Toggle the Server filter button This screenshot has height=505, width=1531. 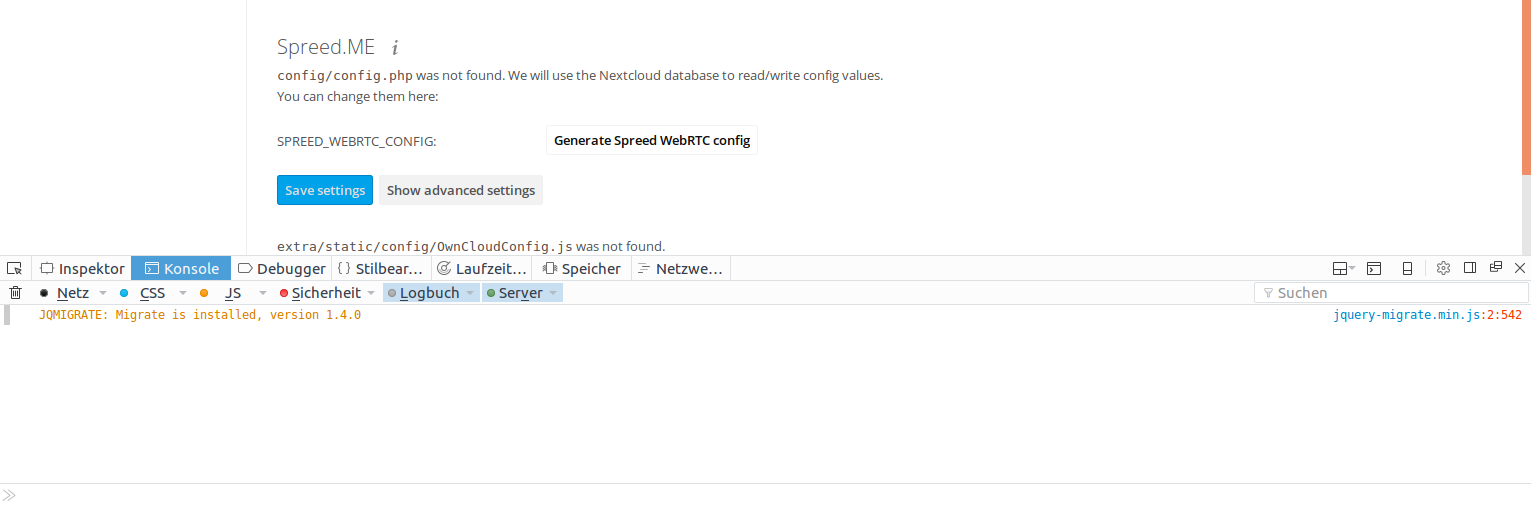tap(522, 293)
